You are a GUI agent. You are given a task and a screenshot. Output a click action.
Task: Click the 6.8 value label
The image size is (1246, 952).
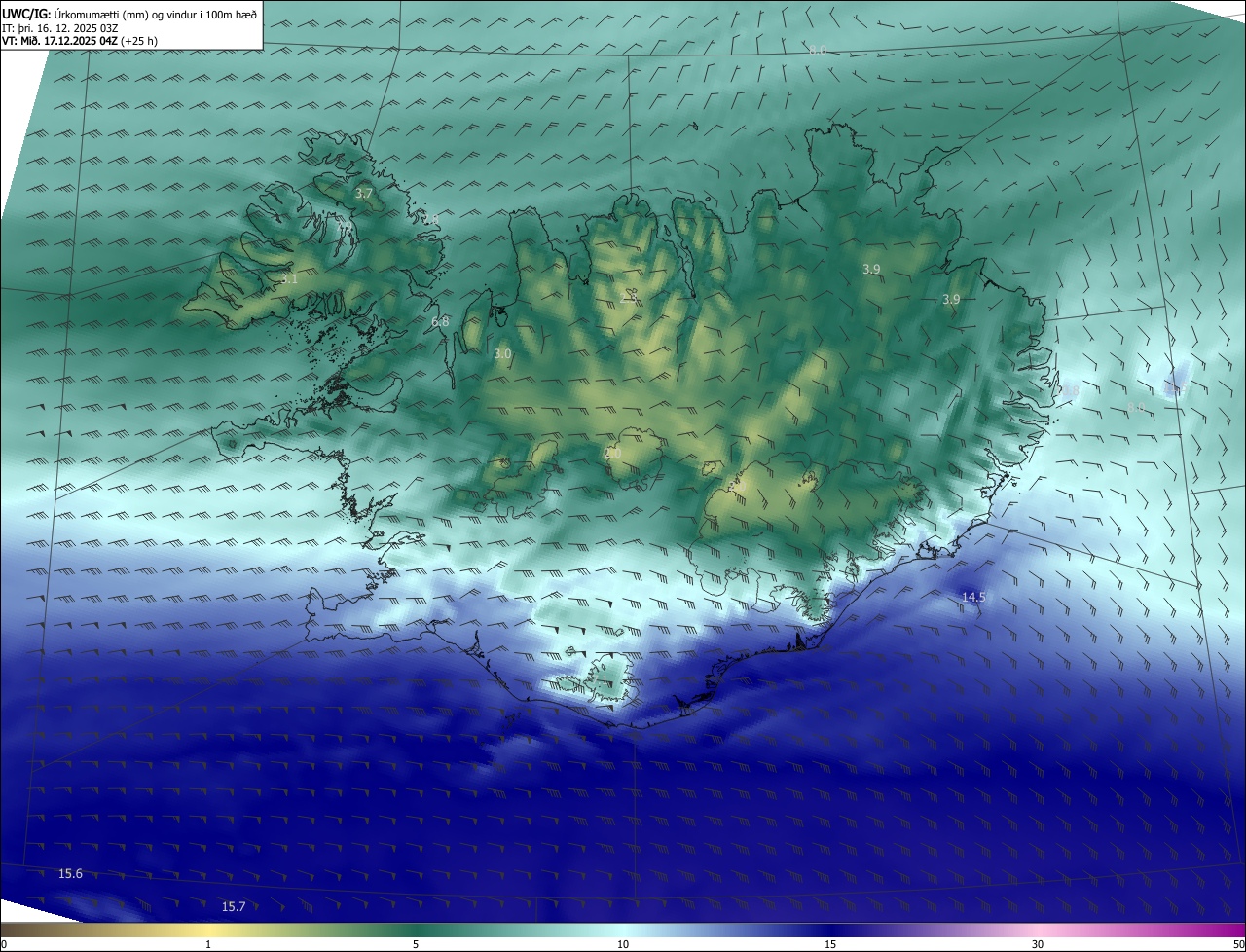440,322
